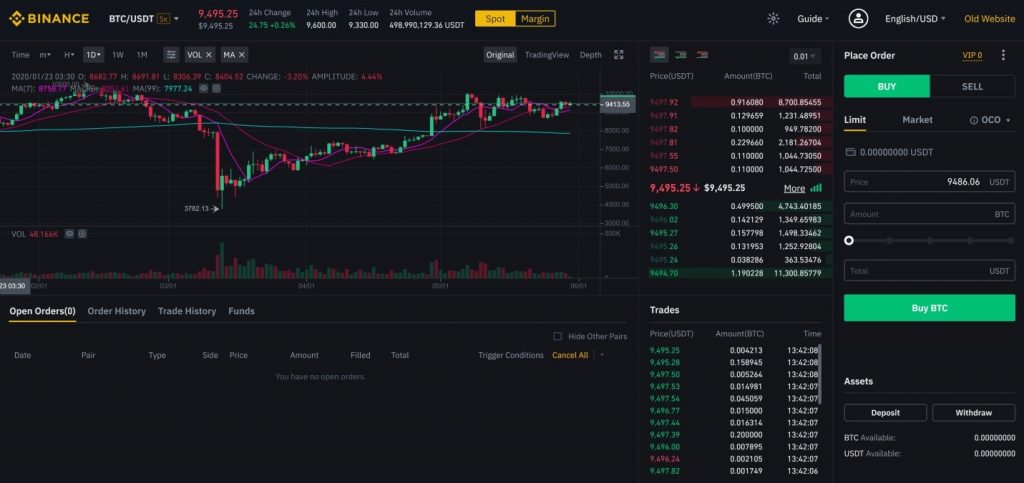Show sell-only order book view icon

(x=702, y=55)
